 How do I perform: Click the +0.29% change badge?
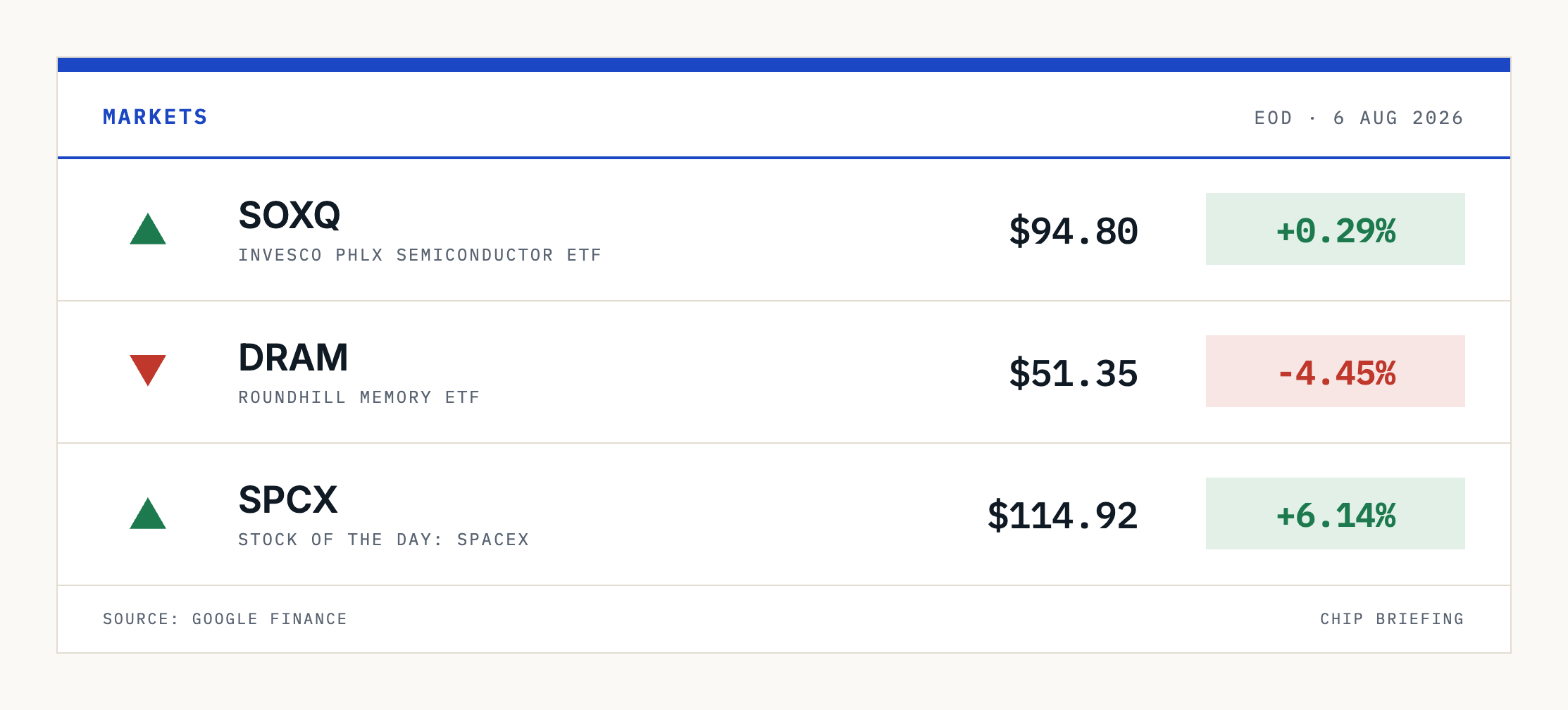click(x=1336, y=229)
